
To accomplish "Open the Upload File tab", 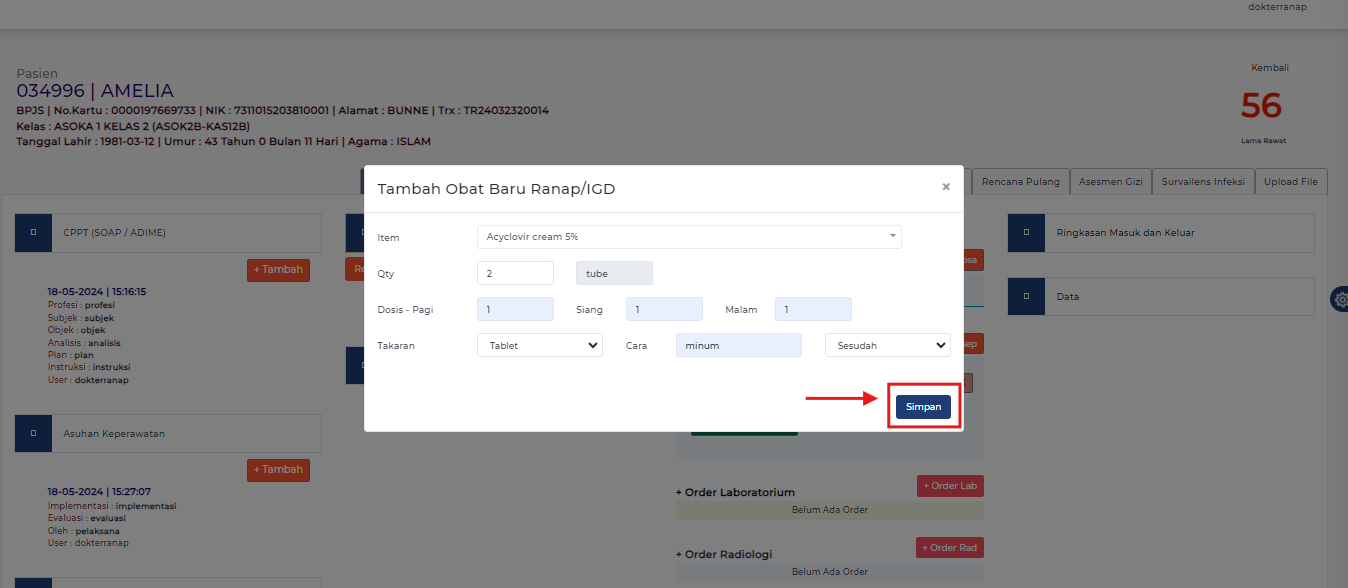I will 1290,181.
